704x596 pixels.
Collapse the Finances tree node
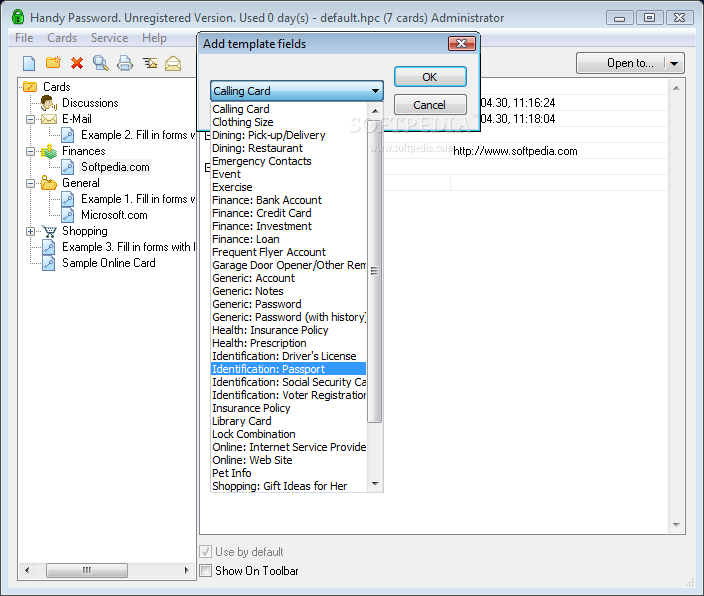point(30,151)
